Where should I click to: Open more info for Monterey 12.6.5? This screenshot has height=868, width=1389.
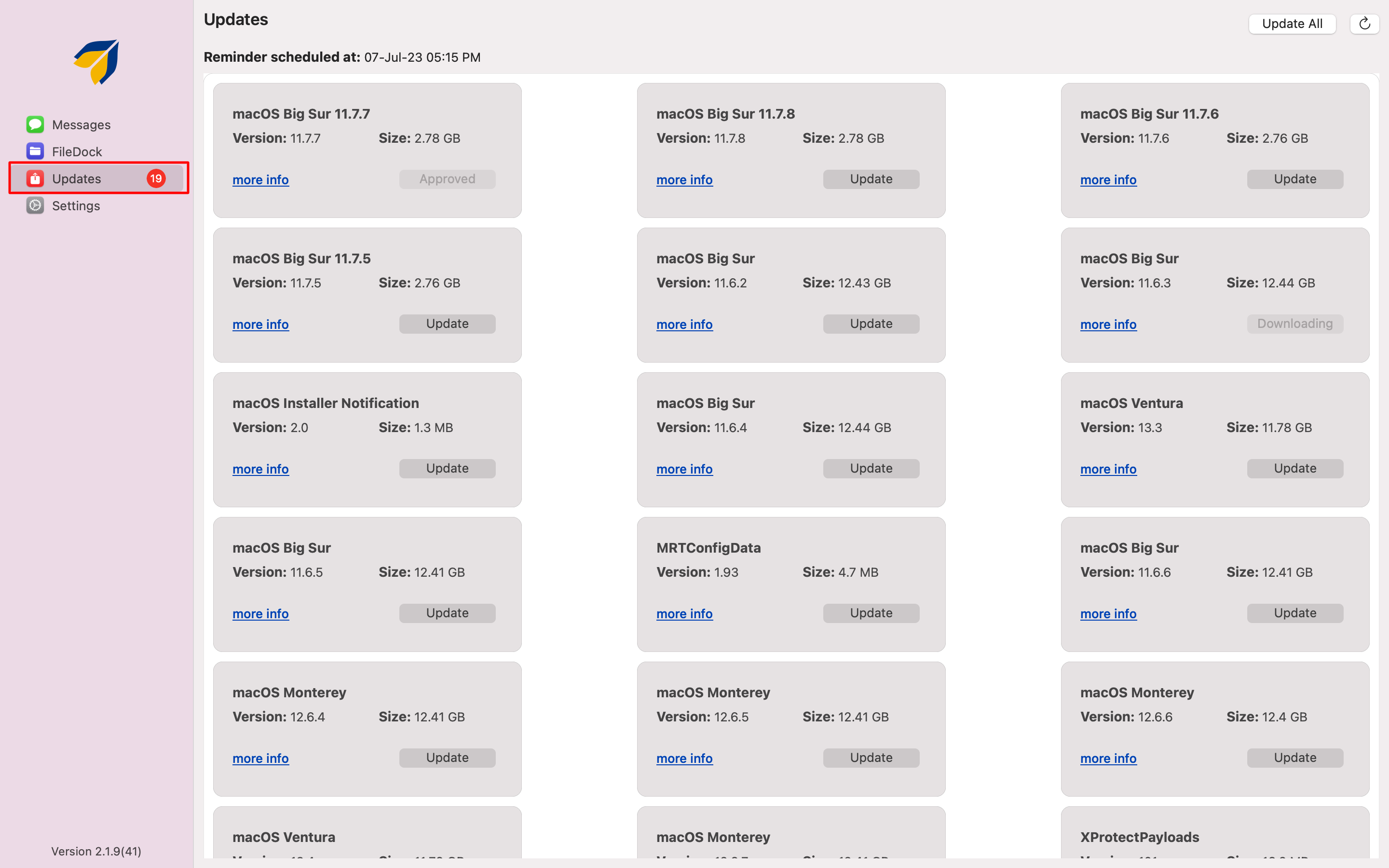(684, 759)
